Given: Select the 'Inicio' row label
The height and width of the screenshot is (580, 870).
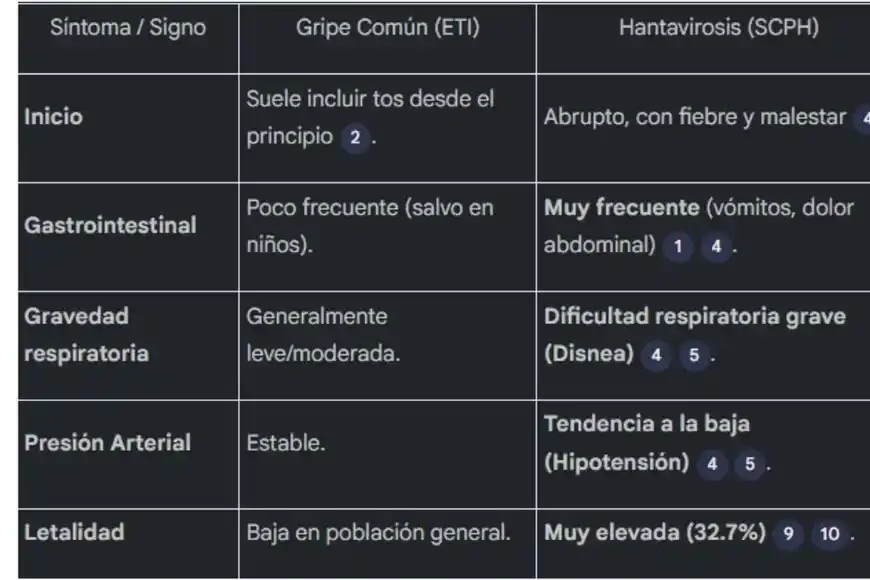Looking at the screenshot, I should coord(53,117).
